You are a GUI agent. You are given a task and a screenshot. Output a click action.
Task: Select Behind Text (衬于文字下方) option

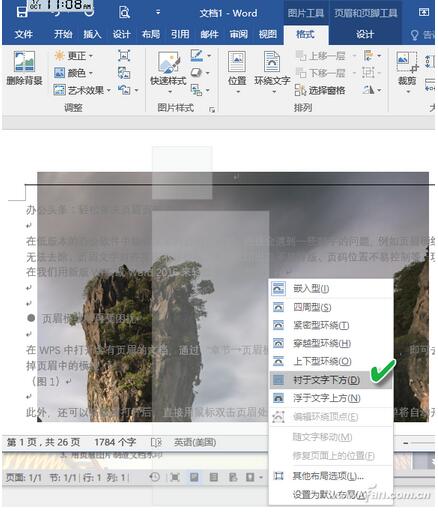331,380
